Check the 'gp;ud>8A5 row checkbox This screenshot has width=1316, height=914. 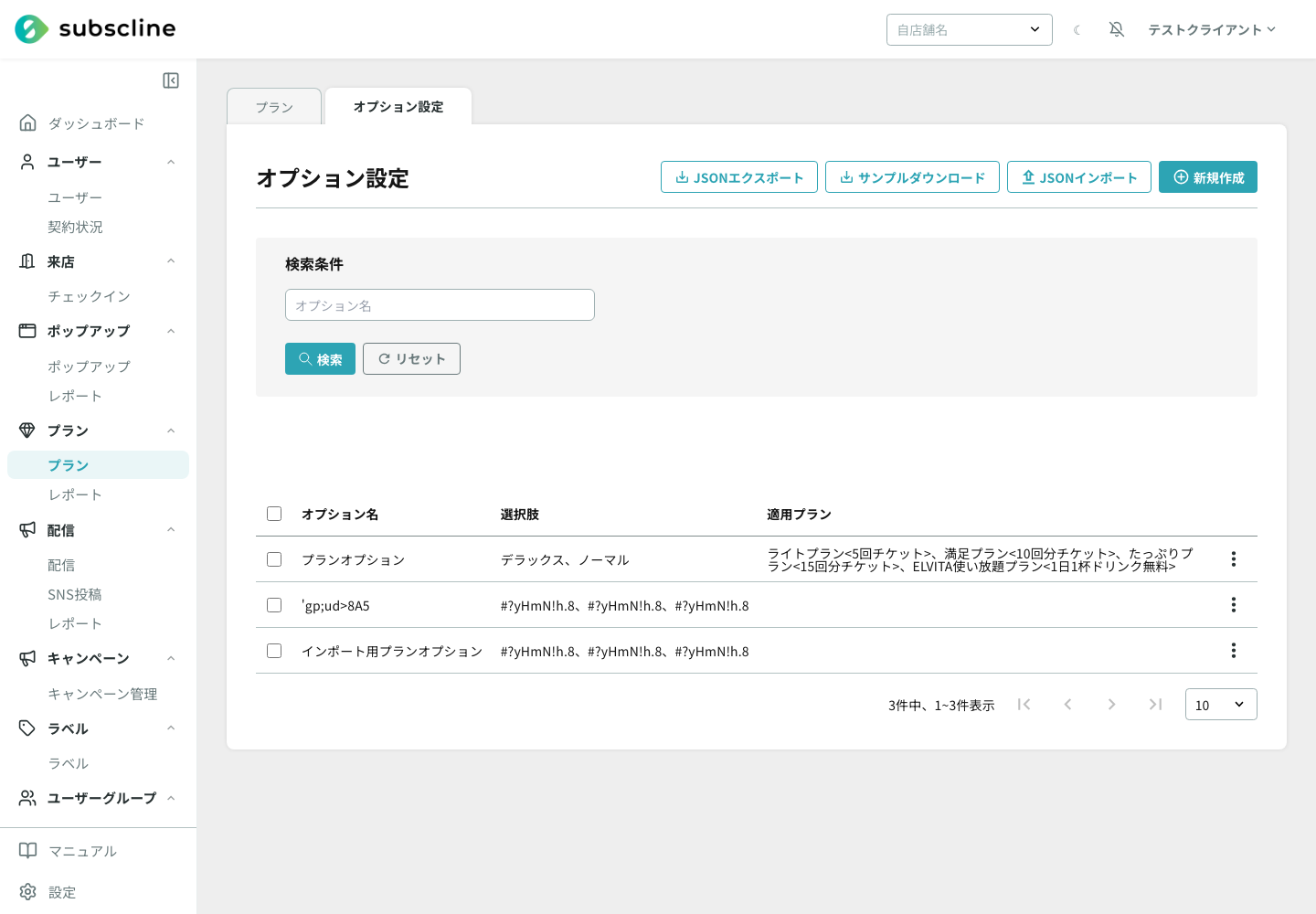point(274,605)
